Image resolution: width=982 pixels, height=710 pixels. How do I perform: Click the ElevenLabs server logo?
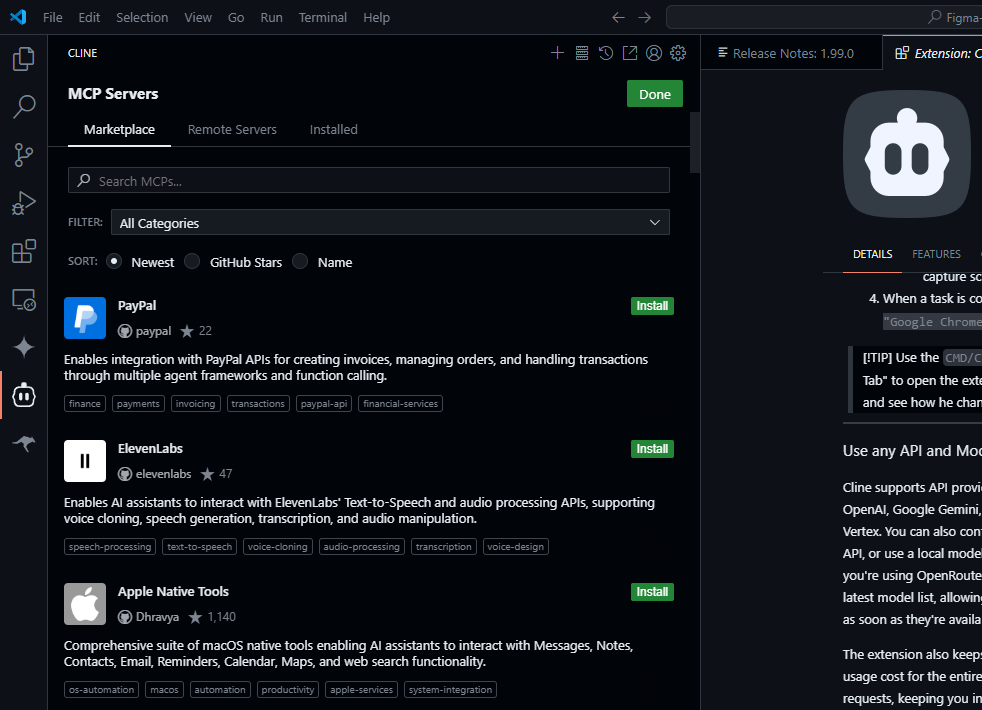point(85,461)
